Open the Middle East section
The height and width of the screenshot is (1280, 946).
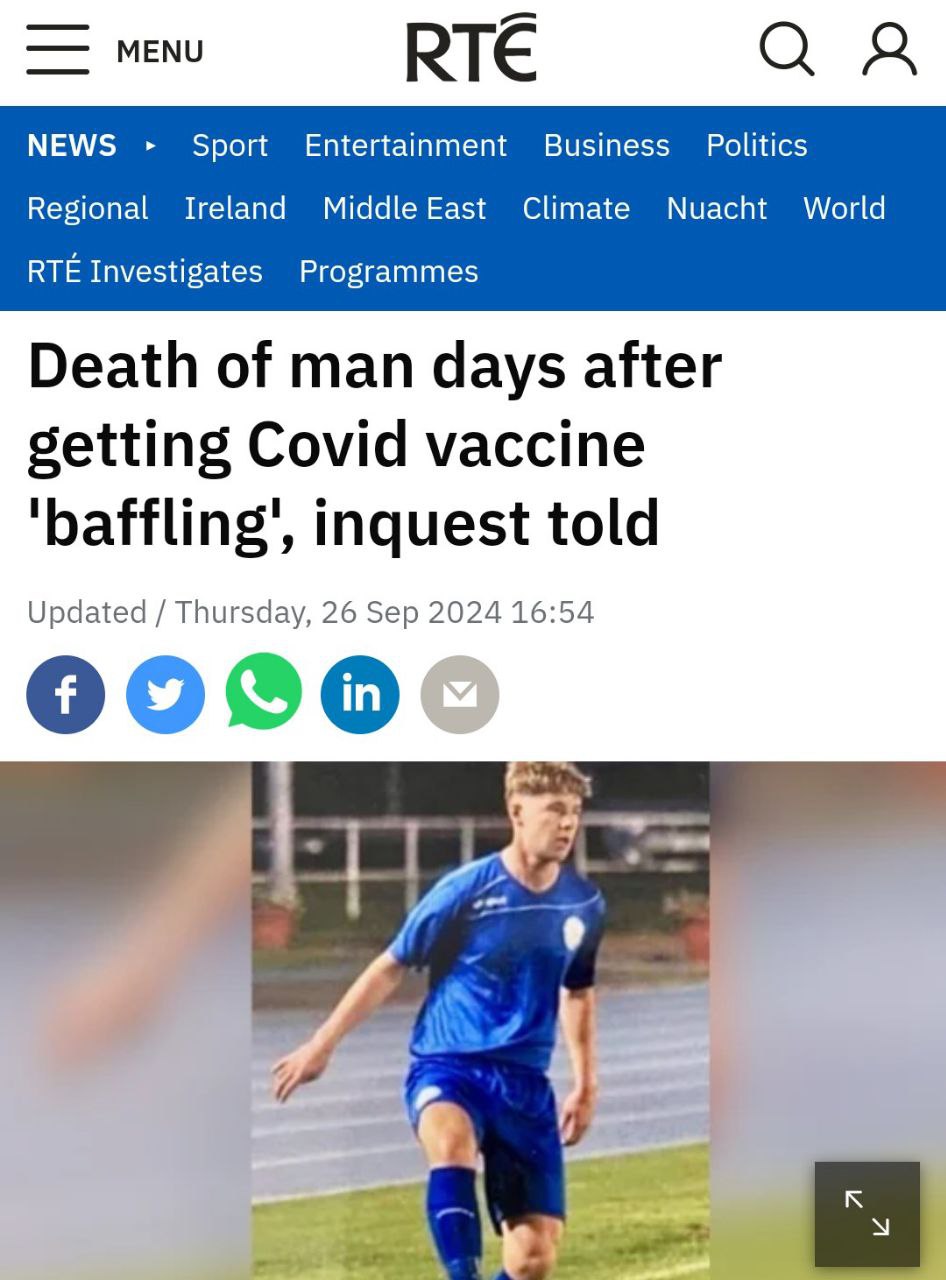pyautogui.click(x=404, y=208)
